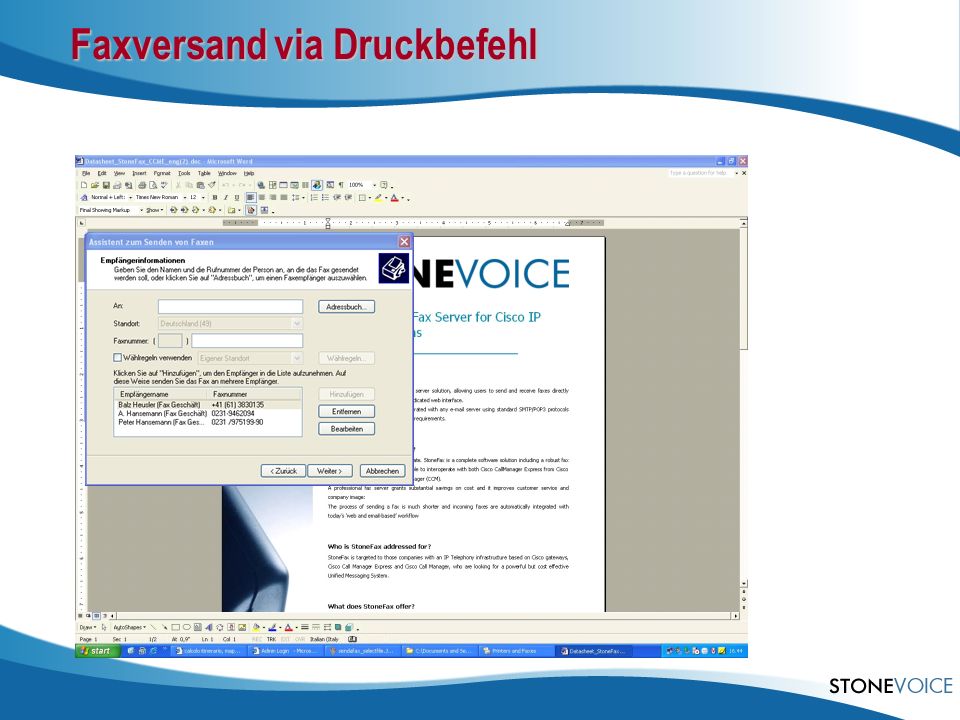The image size is (960, 720).
Task: Select the Oval drawing tool
Action: (x=187, y=628)
